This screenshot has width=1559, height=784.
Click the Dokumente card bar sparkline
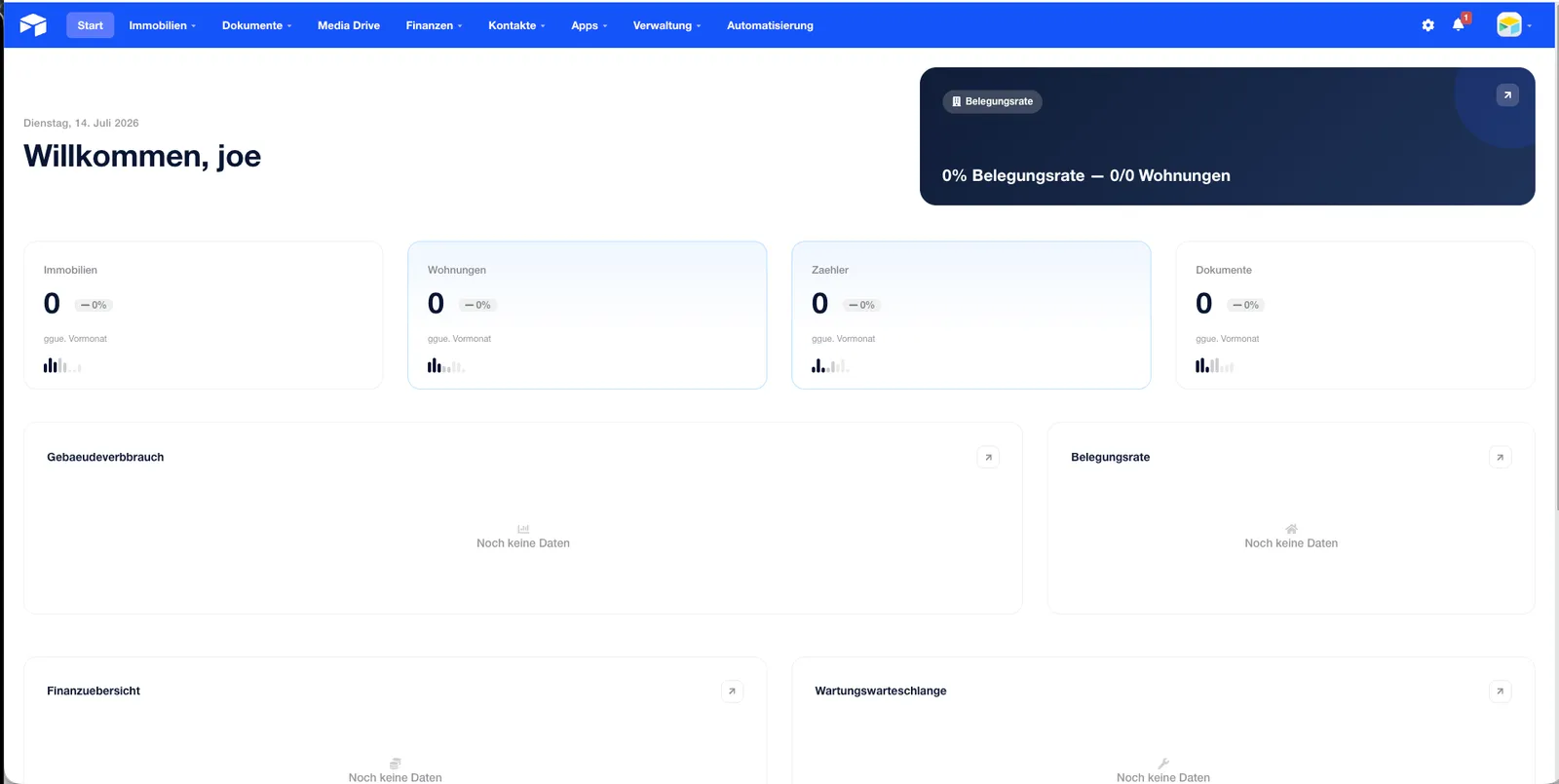click(x=1214, y=365)
